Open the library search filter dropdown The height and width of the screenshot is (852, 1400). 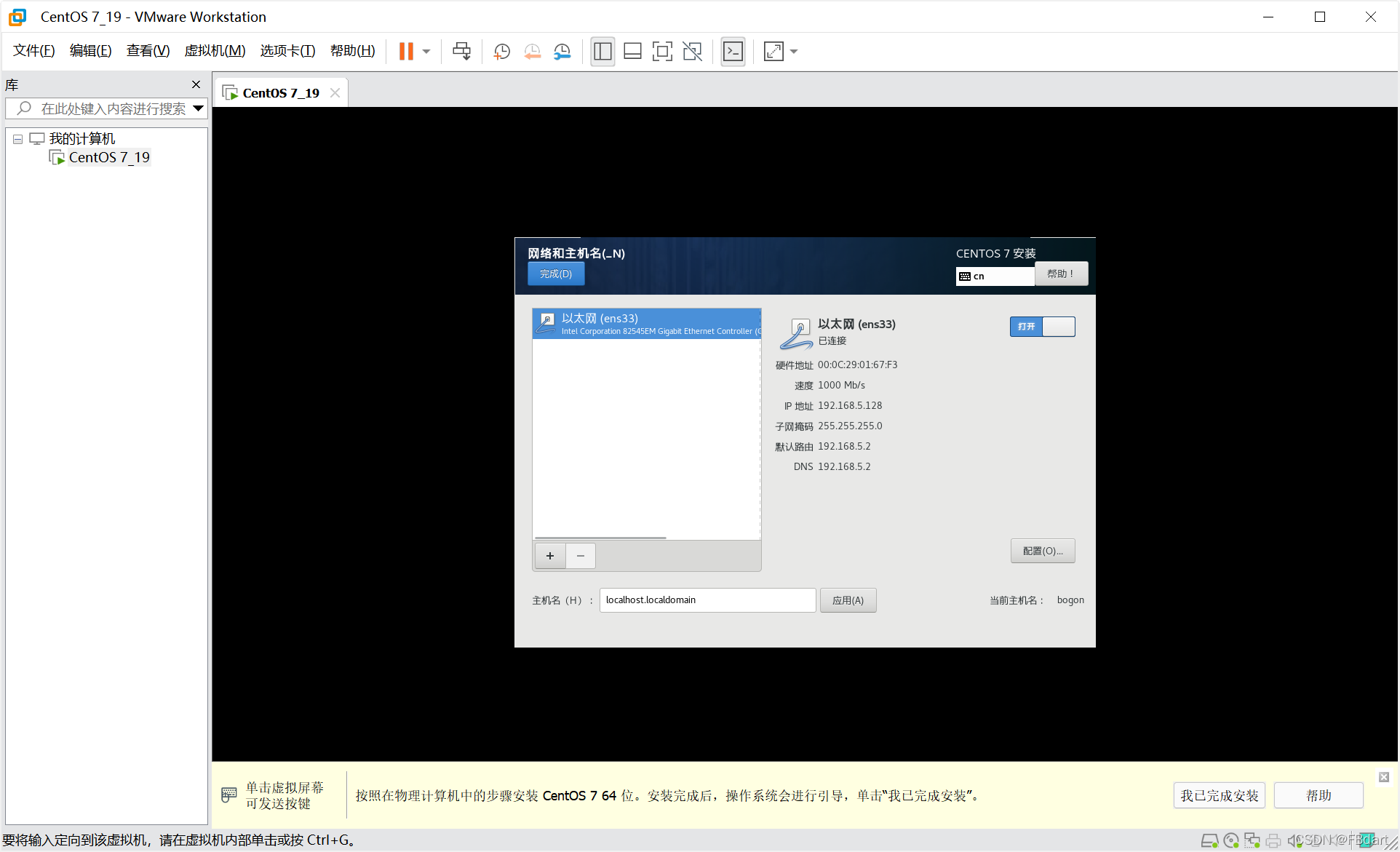tap(198, 108)
